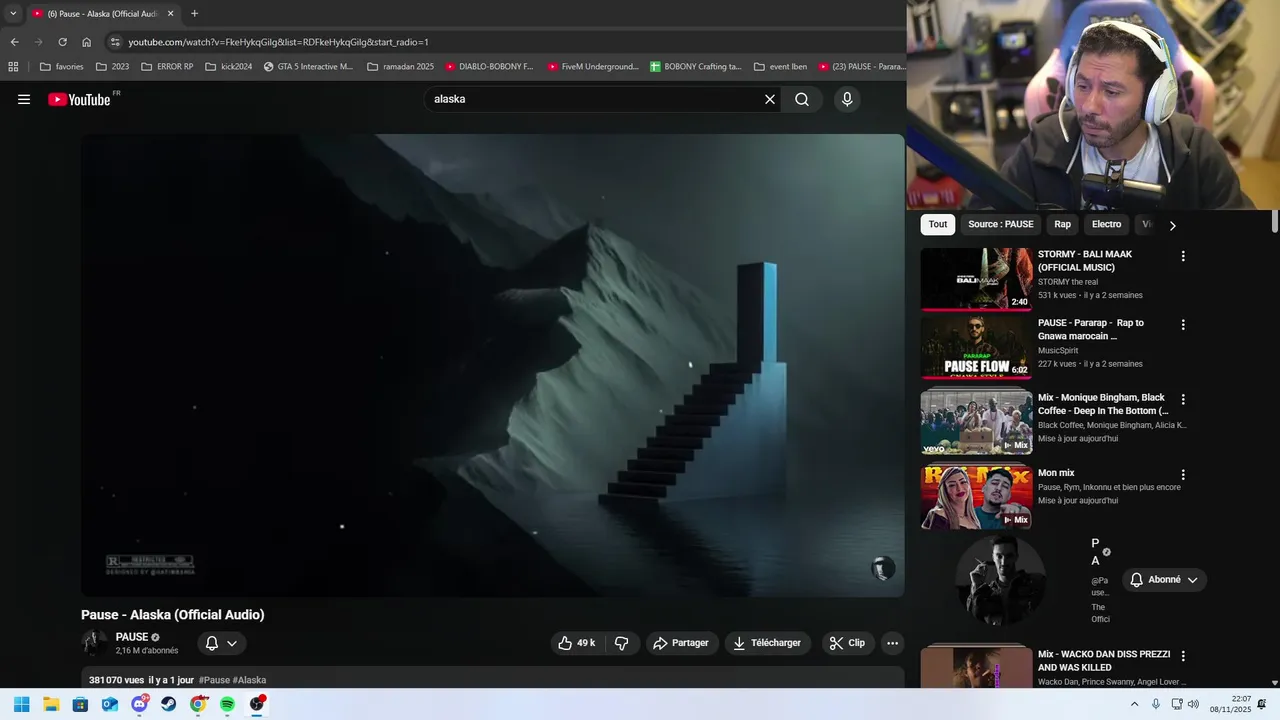Reload the YouTube page
Screen dimensions: 1280x720
pyautogui.click(x=62, y=42)
